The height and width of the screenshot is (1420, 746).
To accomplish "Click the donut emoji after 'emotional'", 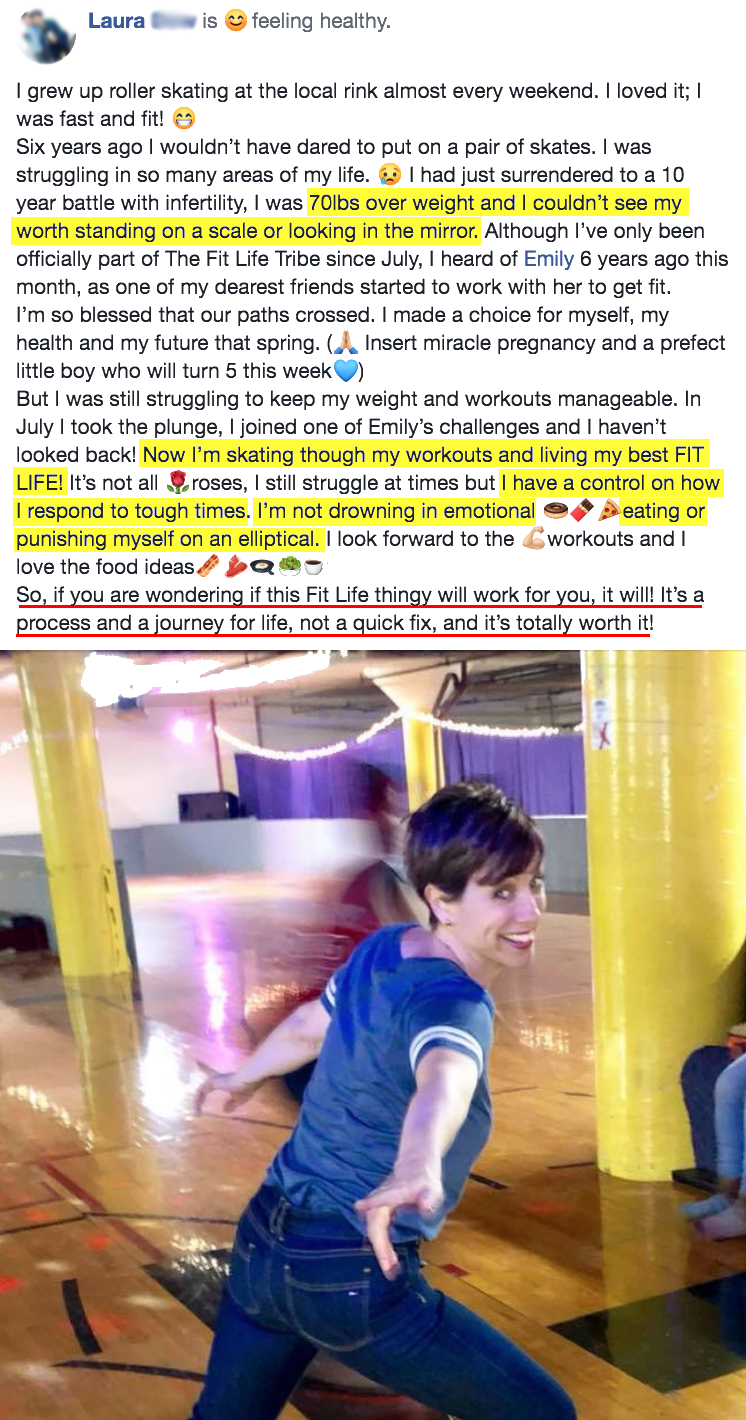I will coord(553,511).
